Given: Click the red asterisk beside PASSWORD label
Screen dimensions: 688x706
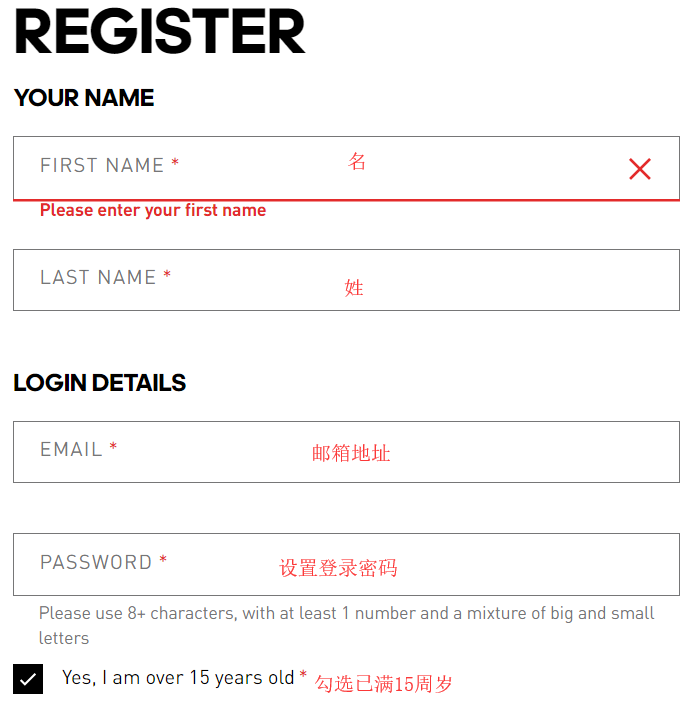Looking at the screenshot, I should pyautogui.click(x=163, y=561).
